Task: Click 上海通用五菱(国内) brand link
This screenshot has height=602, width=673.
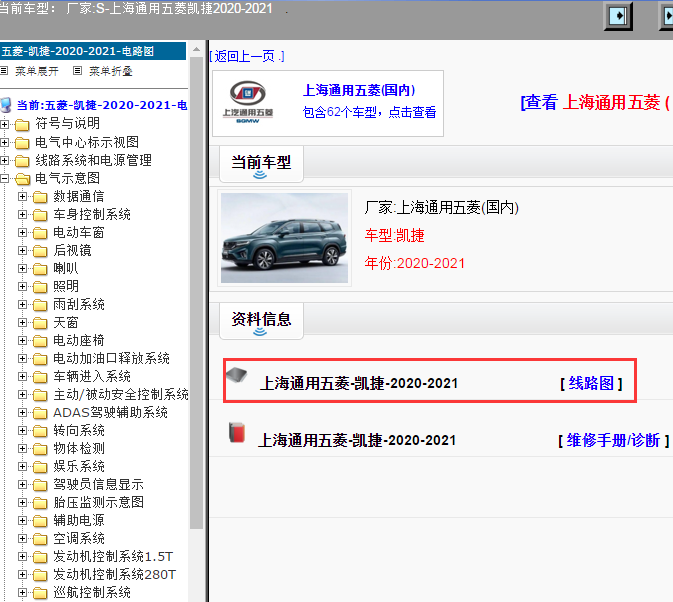Action: coord(359,90)
